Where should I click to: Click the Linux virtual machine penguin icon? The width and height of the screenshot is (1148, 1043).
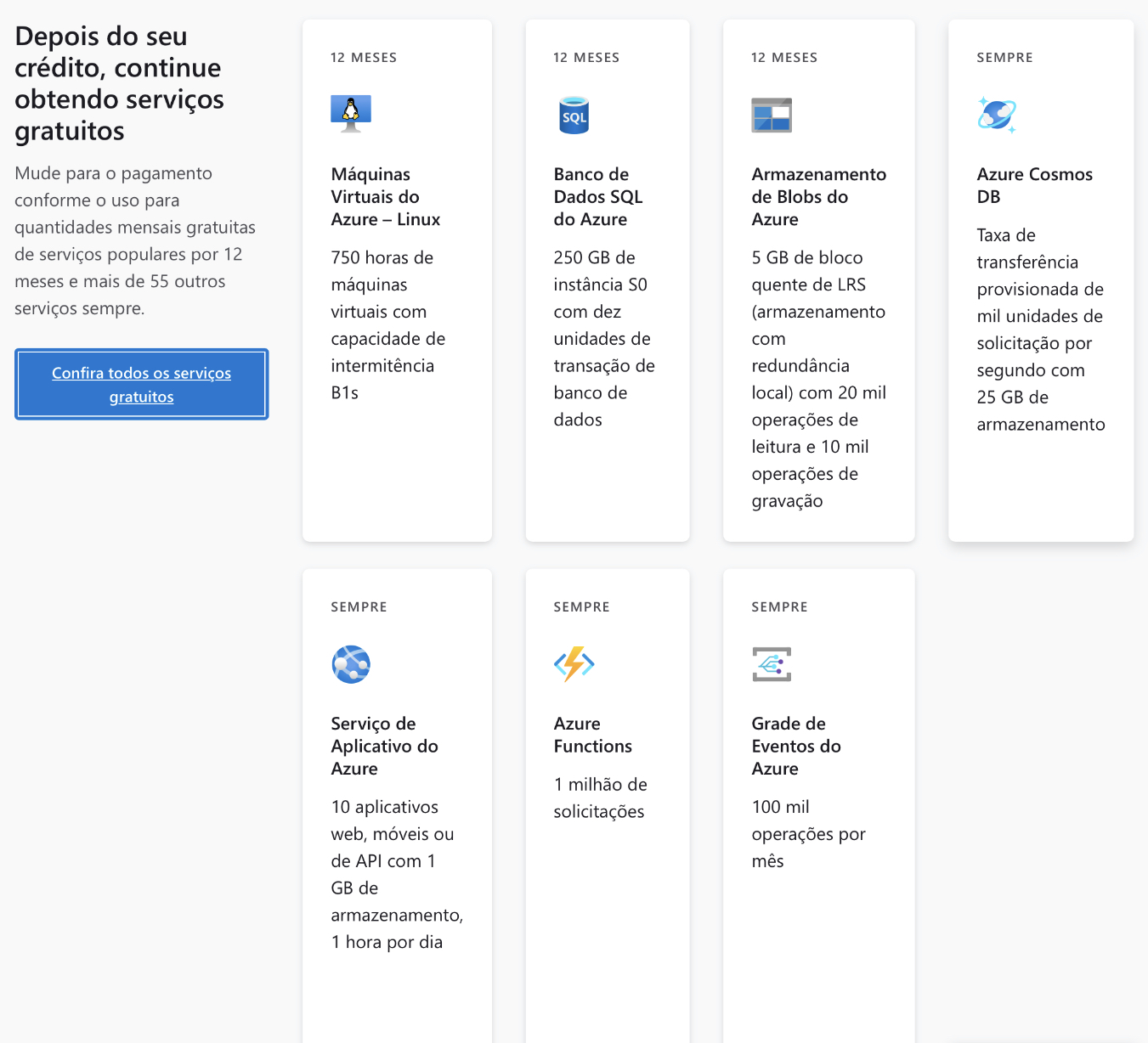click(x=351, y=114)
